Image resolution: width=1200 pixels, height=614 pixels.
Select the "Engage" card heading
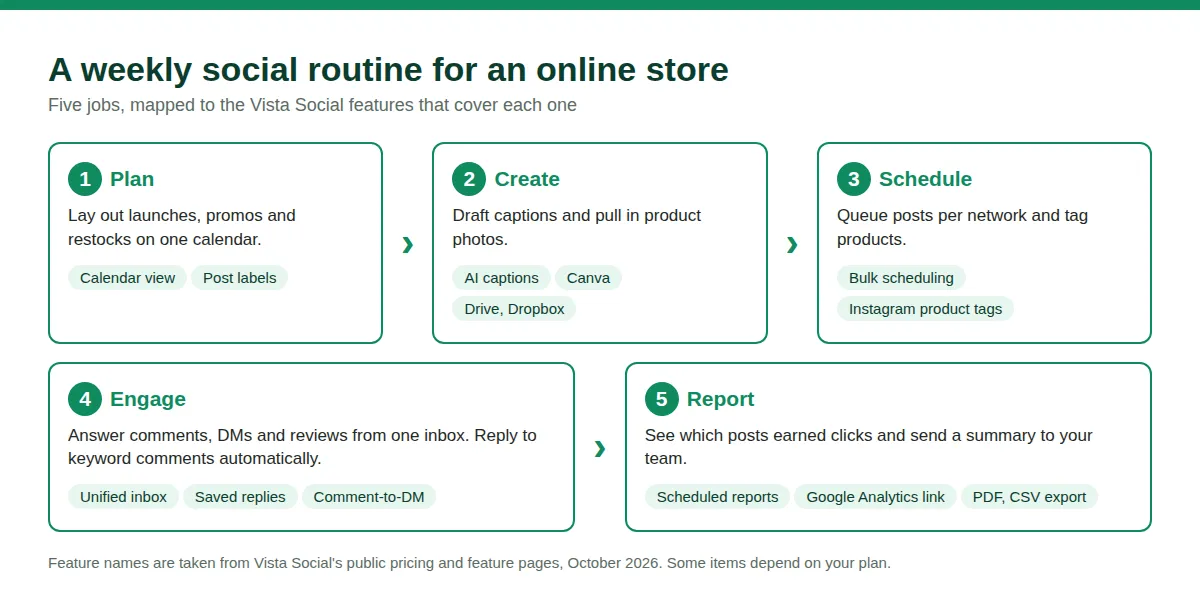148,399
